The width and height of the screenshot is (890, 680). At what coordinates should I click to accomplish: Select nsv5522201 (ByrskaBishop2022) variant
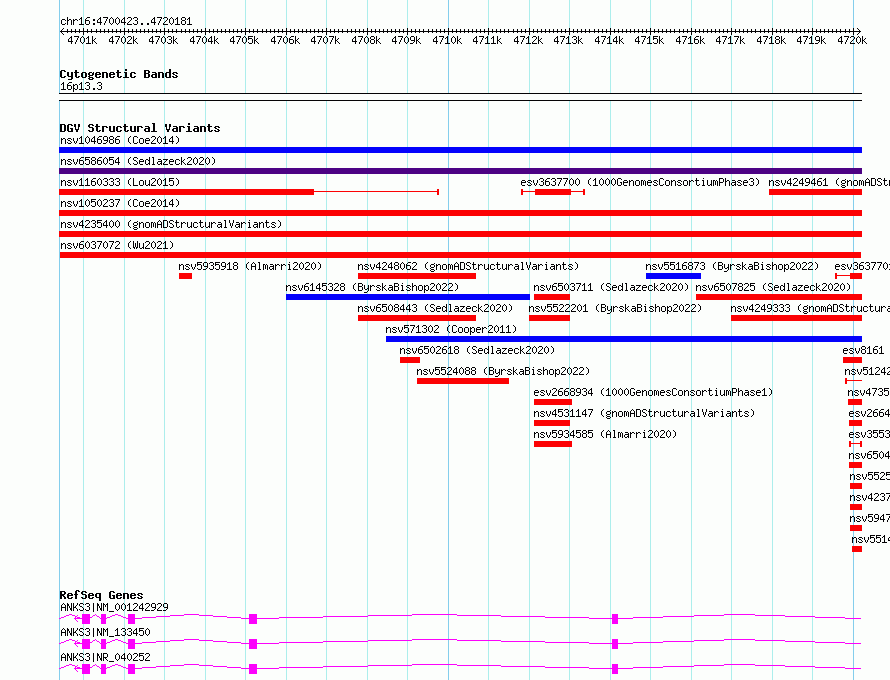[615, 308]
